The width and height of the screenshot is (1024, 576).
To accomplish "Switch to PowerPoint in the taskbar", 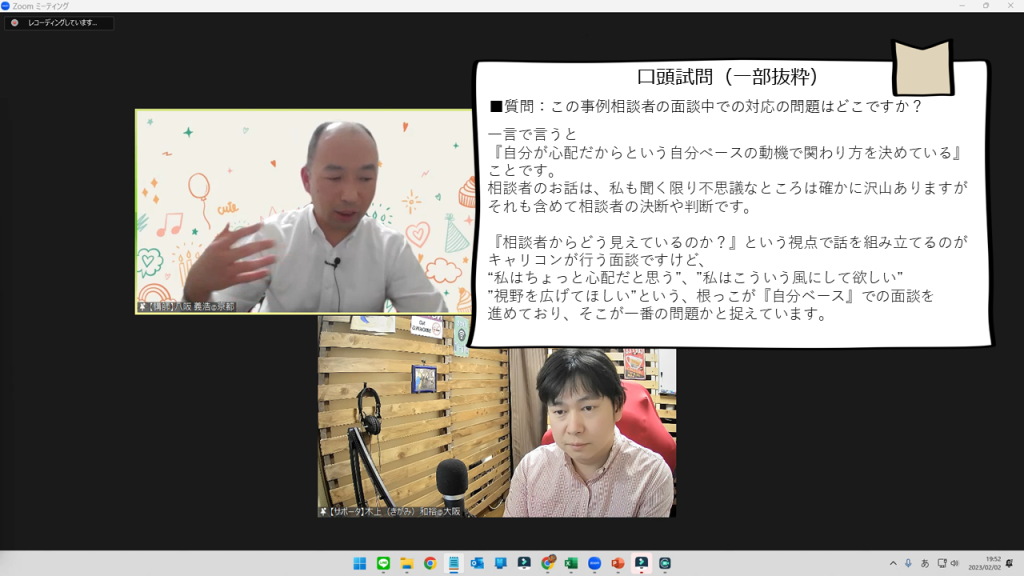I will (x=617, y=563).
